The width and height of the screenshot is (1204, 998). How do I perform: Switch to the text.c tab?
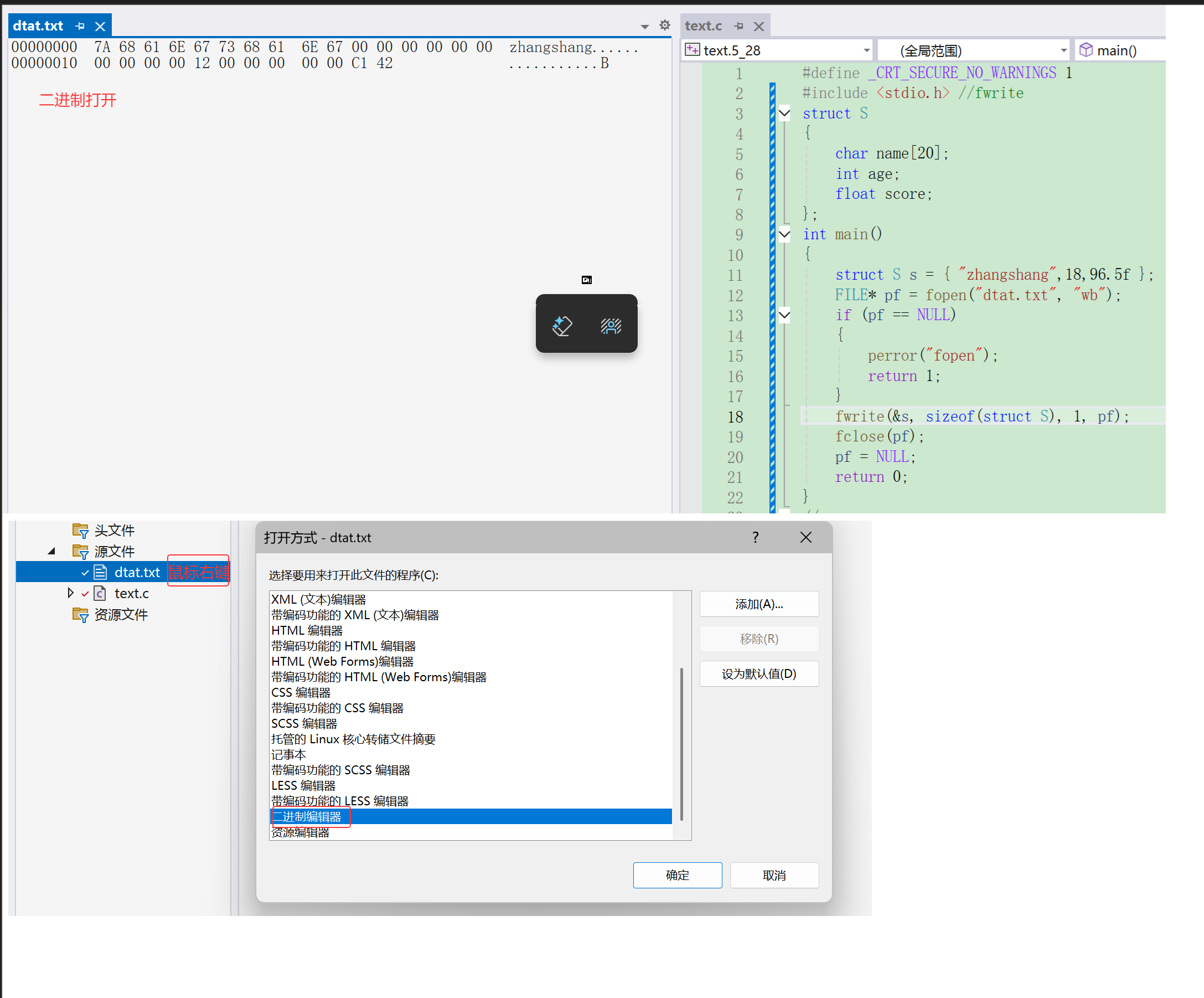click(703, 26)
